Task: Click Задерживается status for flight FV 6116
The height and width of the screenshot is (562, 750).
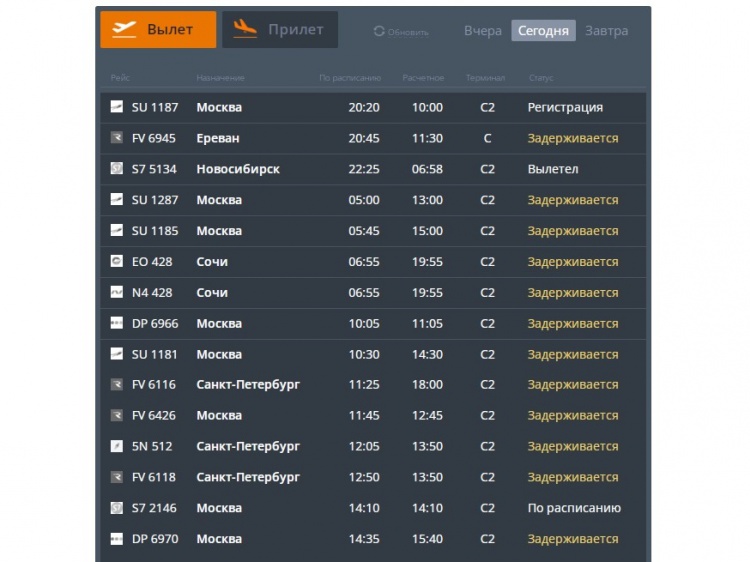Action: (x=573, y=385)
